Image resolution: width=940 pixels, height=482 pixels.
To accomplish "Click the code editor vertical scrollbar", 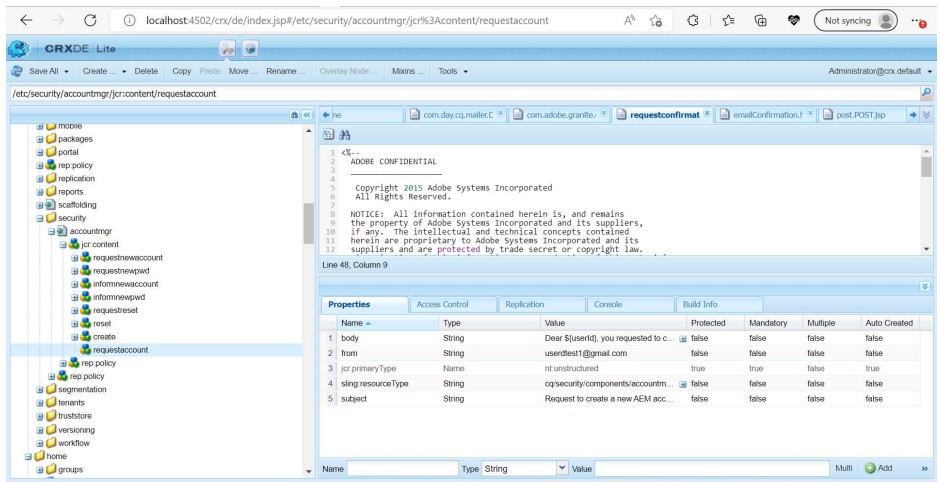I will 927,165.
